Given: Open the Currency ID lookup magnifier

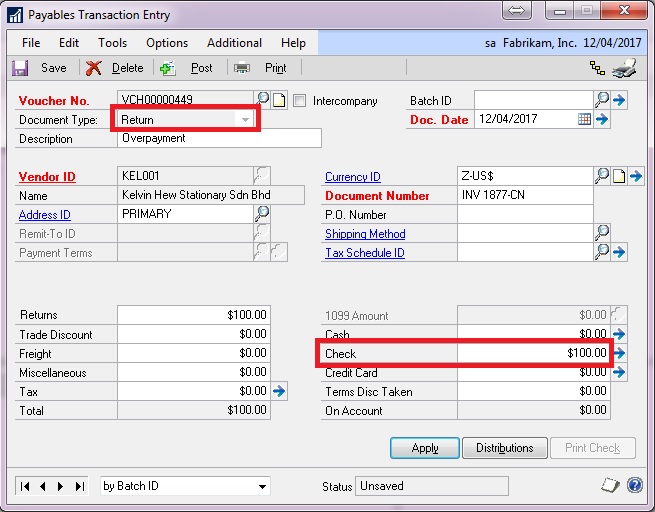Looking at the screenshot, I should [602, 176].
